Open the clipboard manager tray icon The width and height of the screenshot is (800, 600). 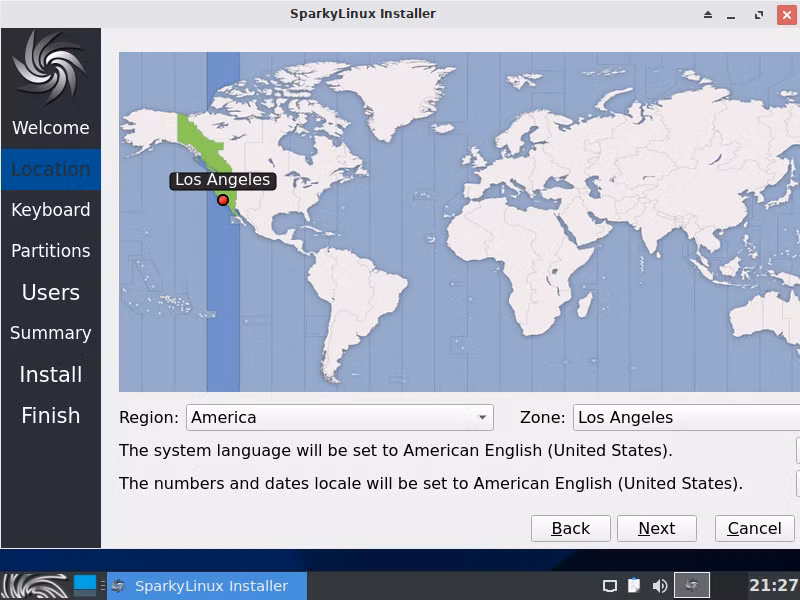[x=634, y=585]
